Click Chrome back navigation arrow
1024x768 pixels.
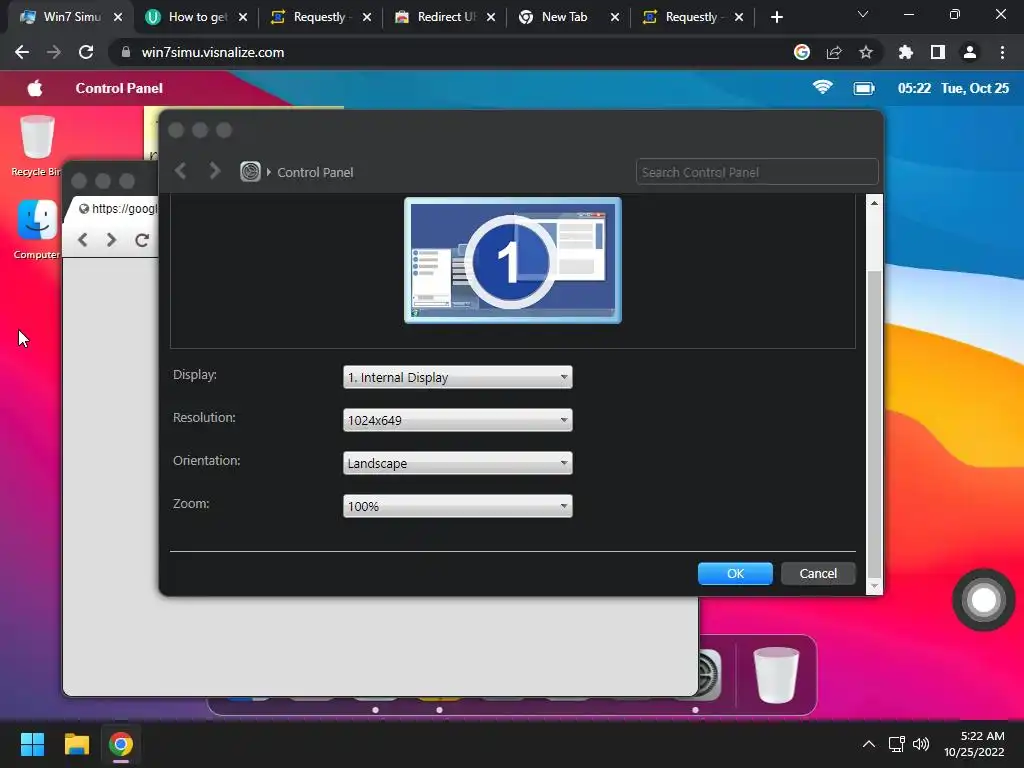coord(22,52)
